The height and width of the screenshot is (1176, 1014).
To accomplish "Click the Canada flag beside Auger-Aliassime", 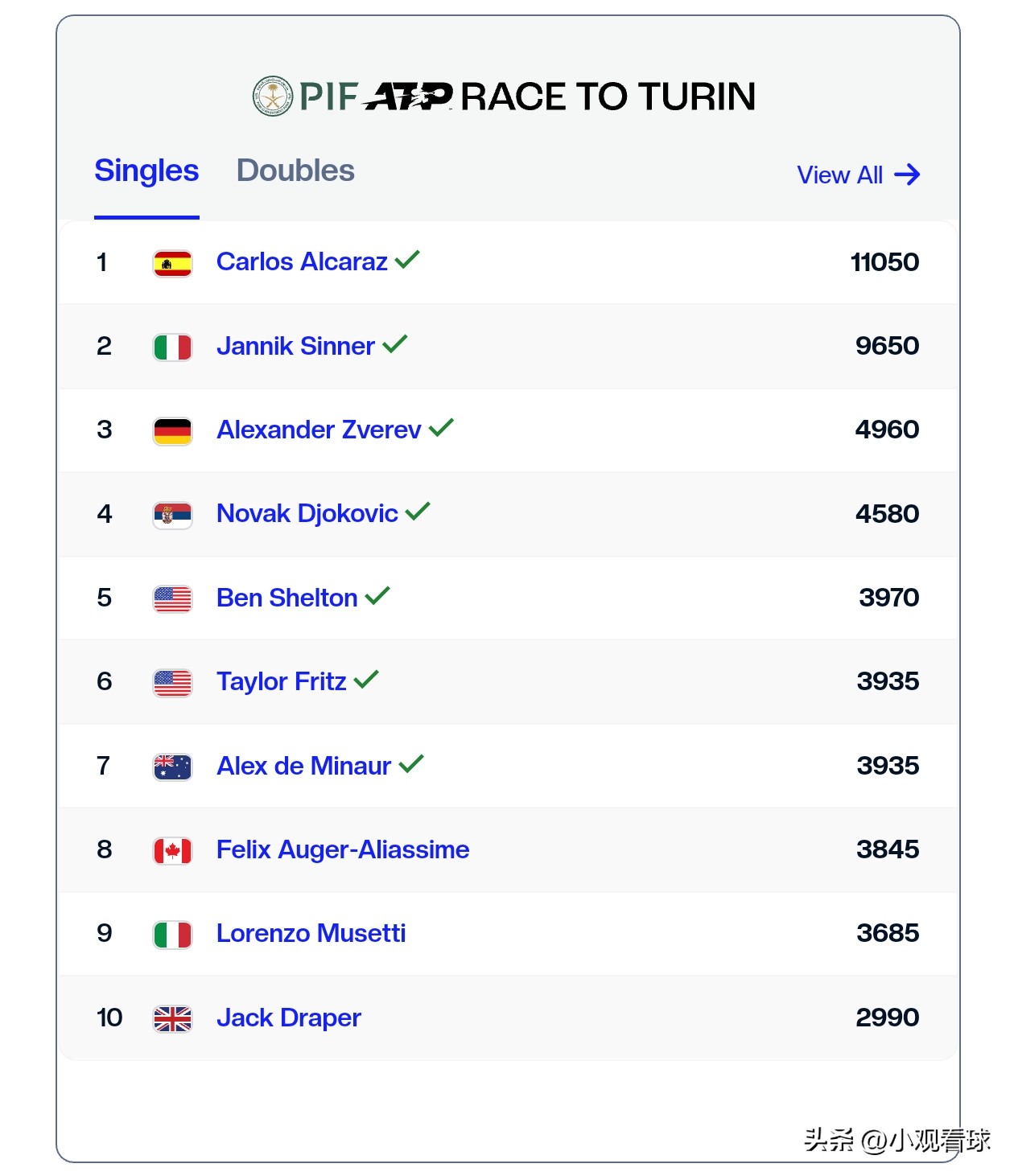I will [172, 850].
